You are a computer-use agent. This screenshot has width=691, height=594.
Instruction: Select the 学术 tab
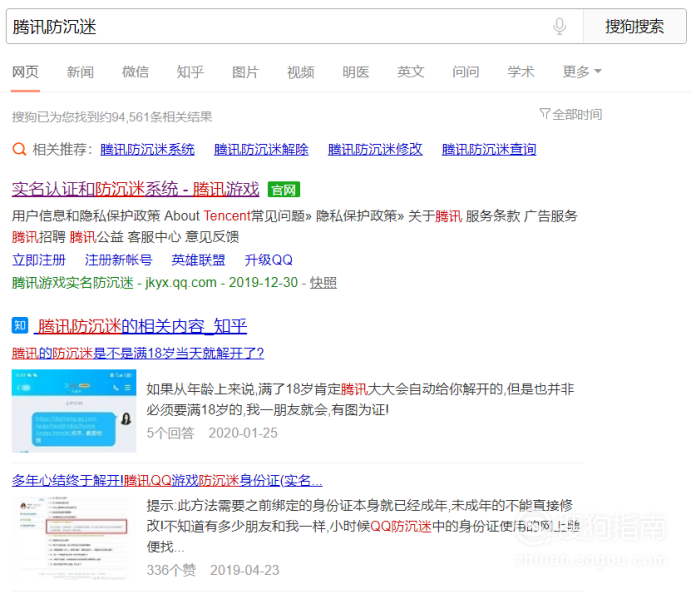click(521, 72)
